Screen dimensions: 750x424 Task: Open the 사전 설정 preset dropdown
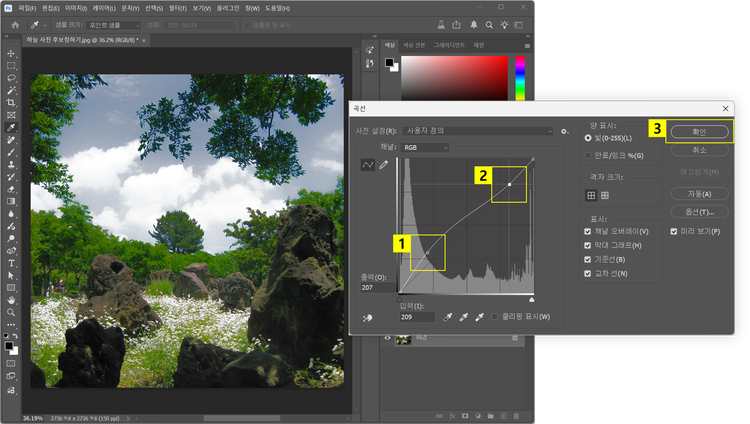coord(478,131)
